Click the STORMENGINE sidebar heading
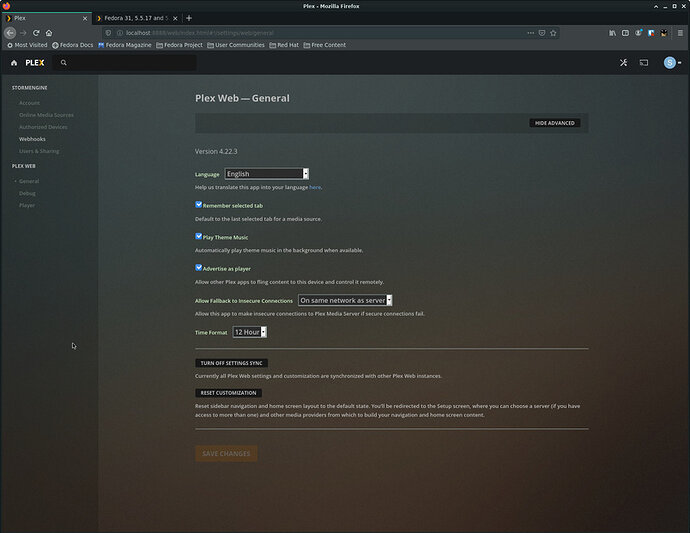Screen dimensions: 690x533 click(x=29, y=88)
